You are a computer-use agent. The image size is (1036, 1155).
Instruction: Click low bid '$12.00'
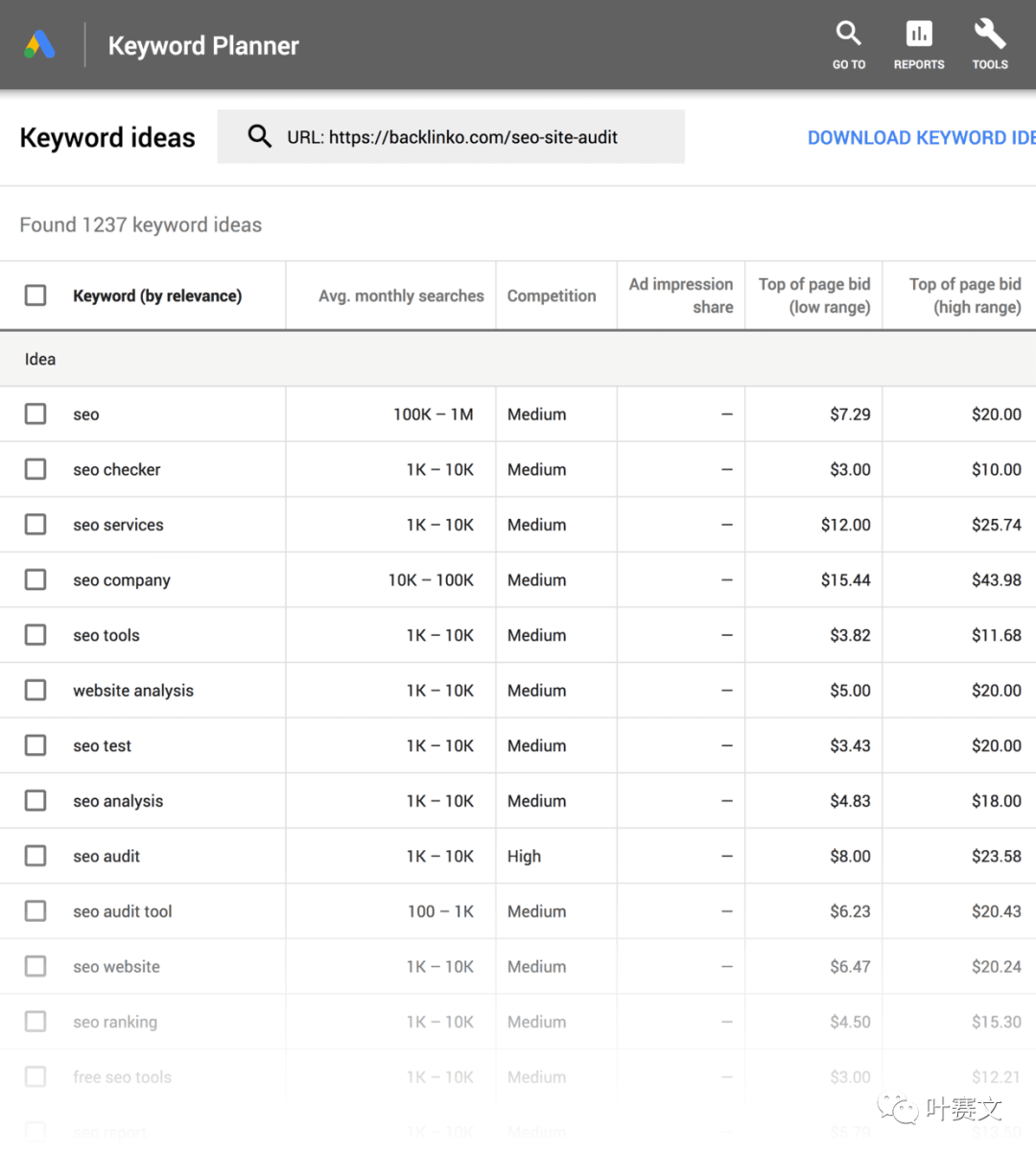[x=845, y=525]
